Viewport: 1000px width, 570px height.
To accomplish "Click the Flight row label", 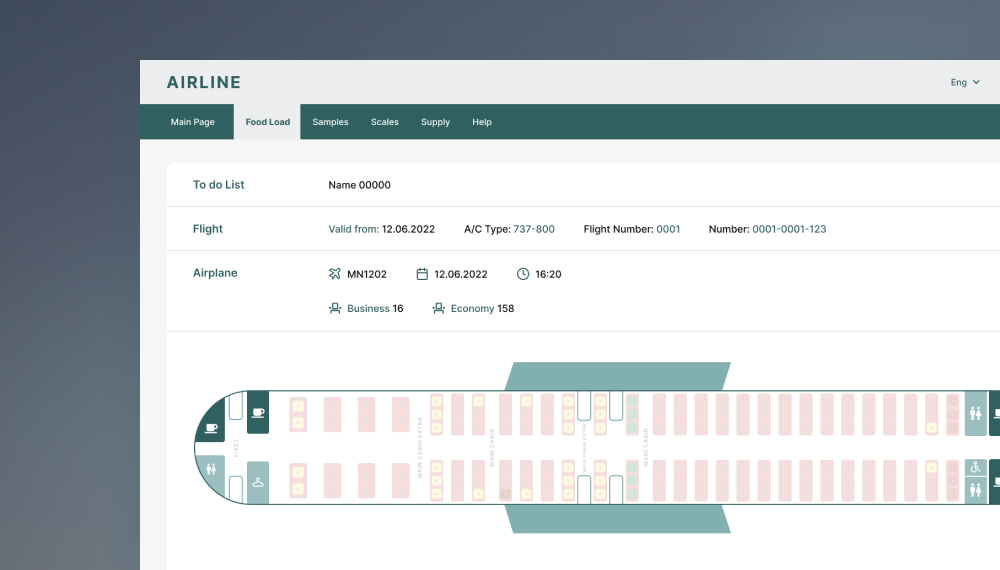I will [x=208, y=228].
